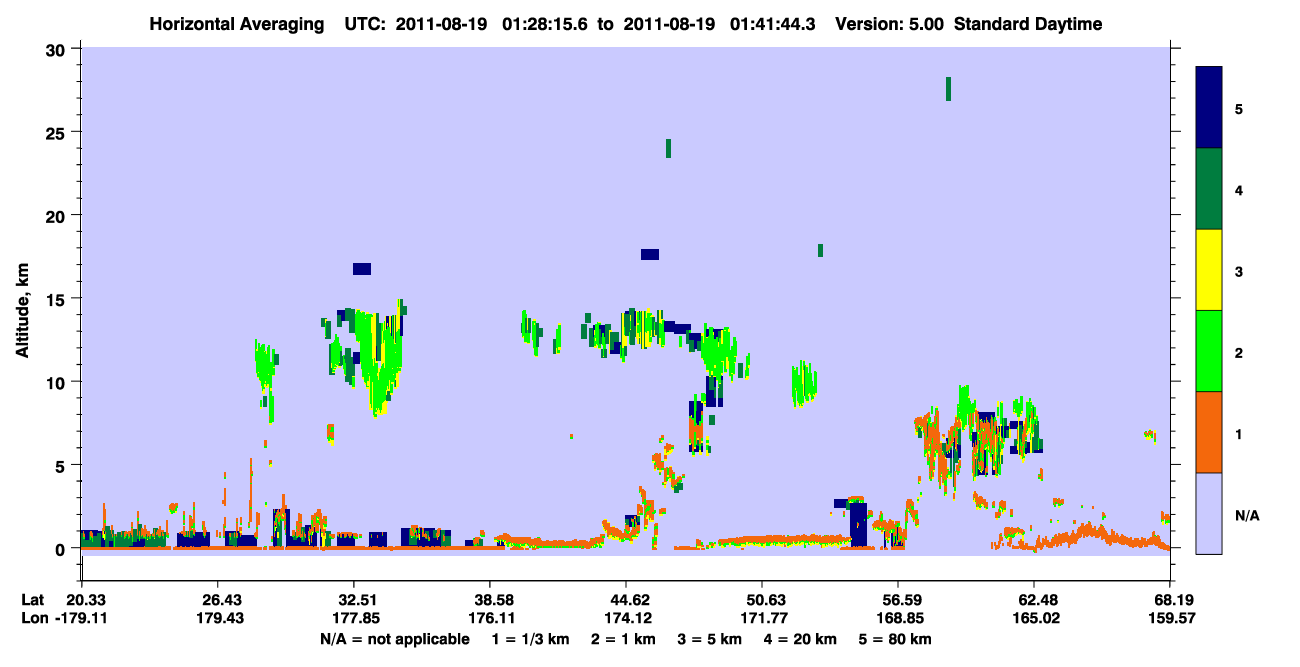Click the orange colorbar segment for 1
Image resolution: width=1300 pixels, height=667 pixels.
pos(1209,432)
